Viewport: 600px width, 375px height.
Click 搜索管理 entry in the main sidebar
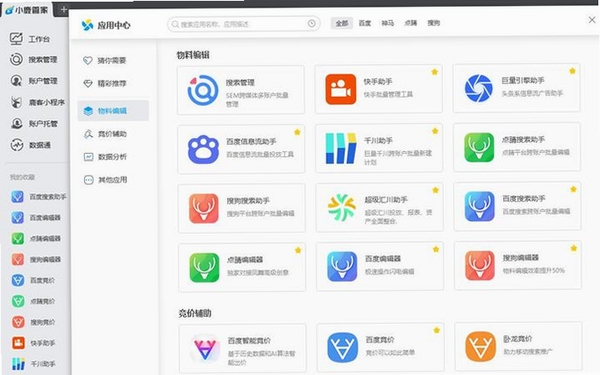tap(34, 59)
